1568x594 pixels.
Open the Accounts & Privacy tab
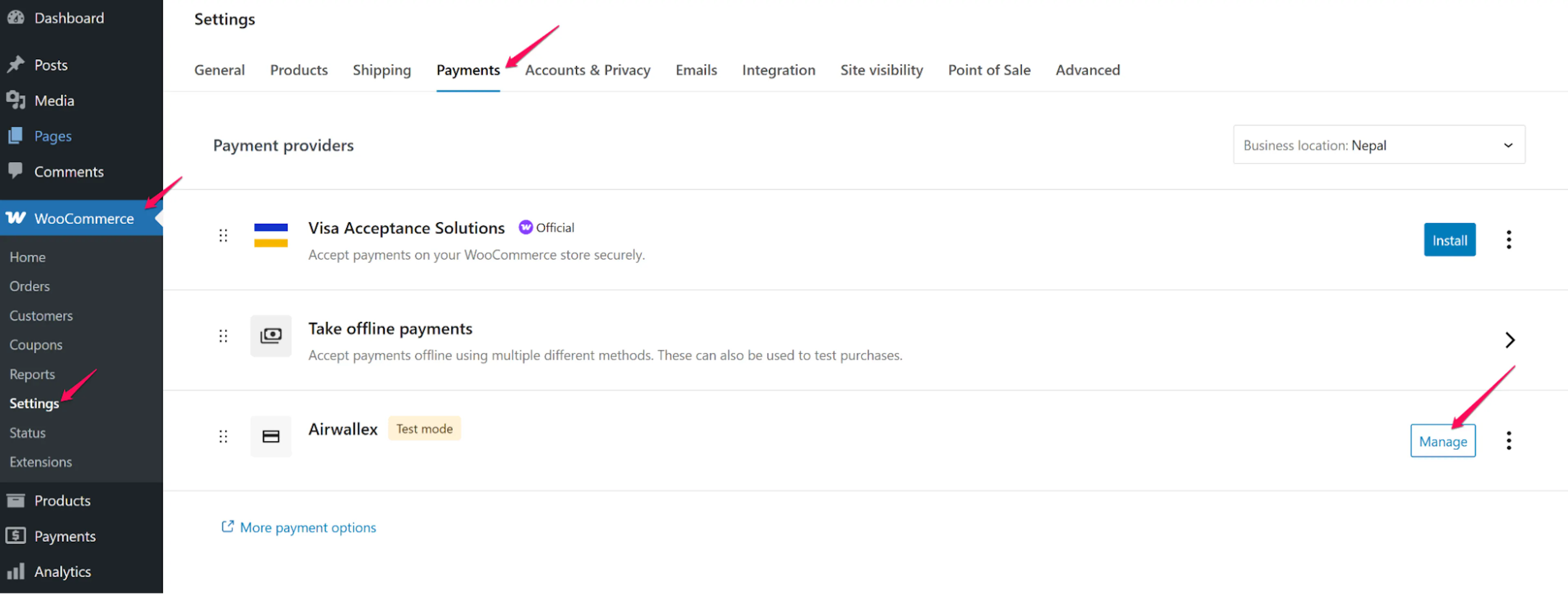coord(587,70)
